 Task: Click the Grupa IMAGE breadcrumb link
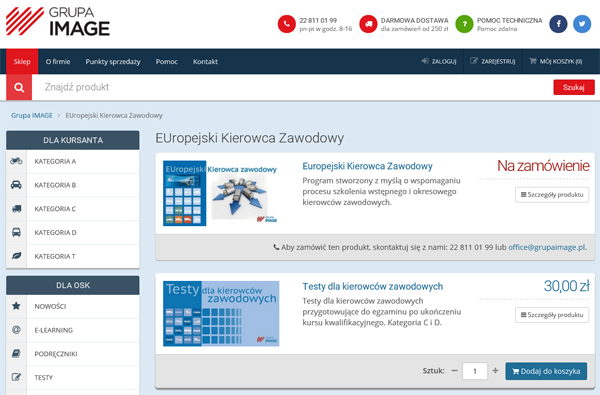[32, 115]
